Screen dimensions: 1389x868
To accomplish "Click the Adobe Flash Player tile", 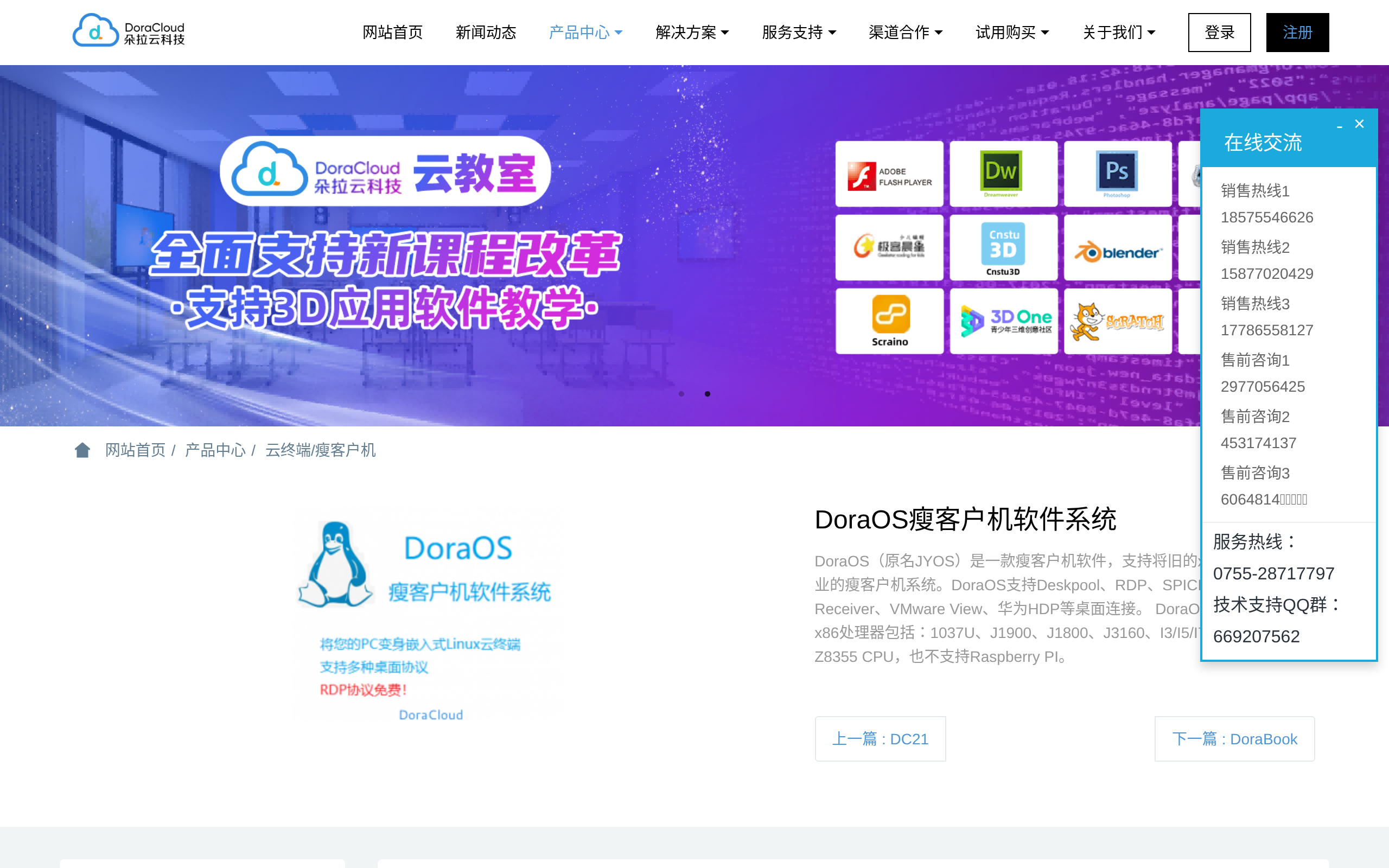I will pos(889,174).
